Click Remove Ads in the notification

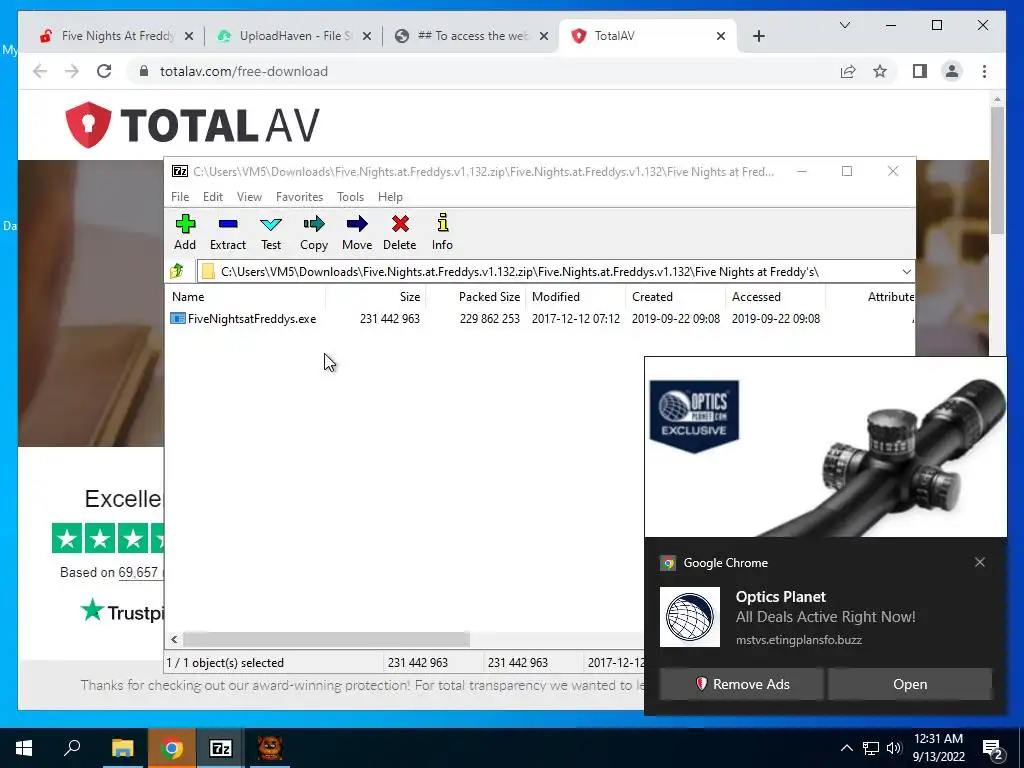click(x=741, y=684)
